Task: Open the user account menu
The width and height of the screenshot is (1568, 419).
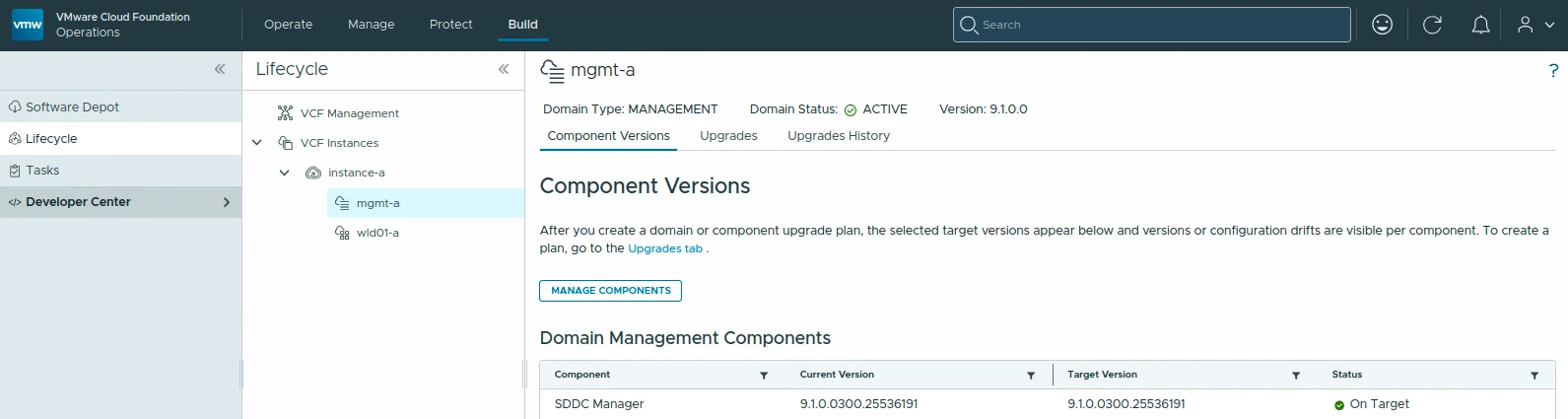Action: tap(1535, 25)
